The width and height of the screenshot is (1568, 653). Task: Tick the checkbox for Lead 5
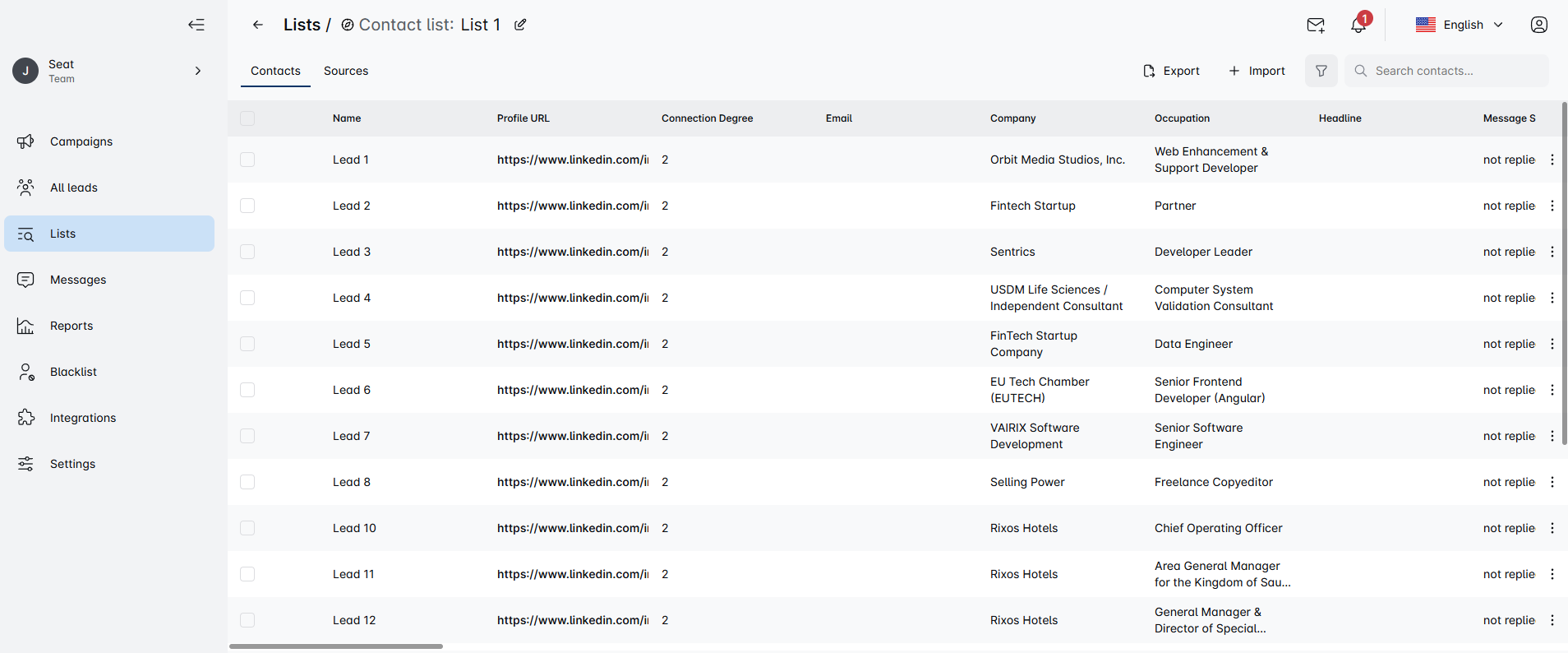coord(247,344)
